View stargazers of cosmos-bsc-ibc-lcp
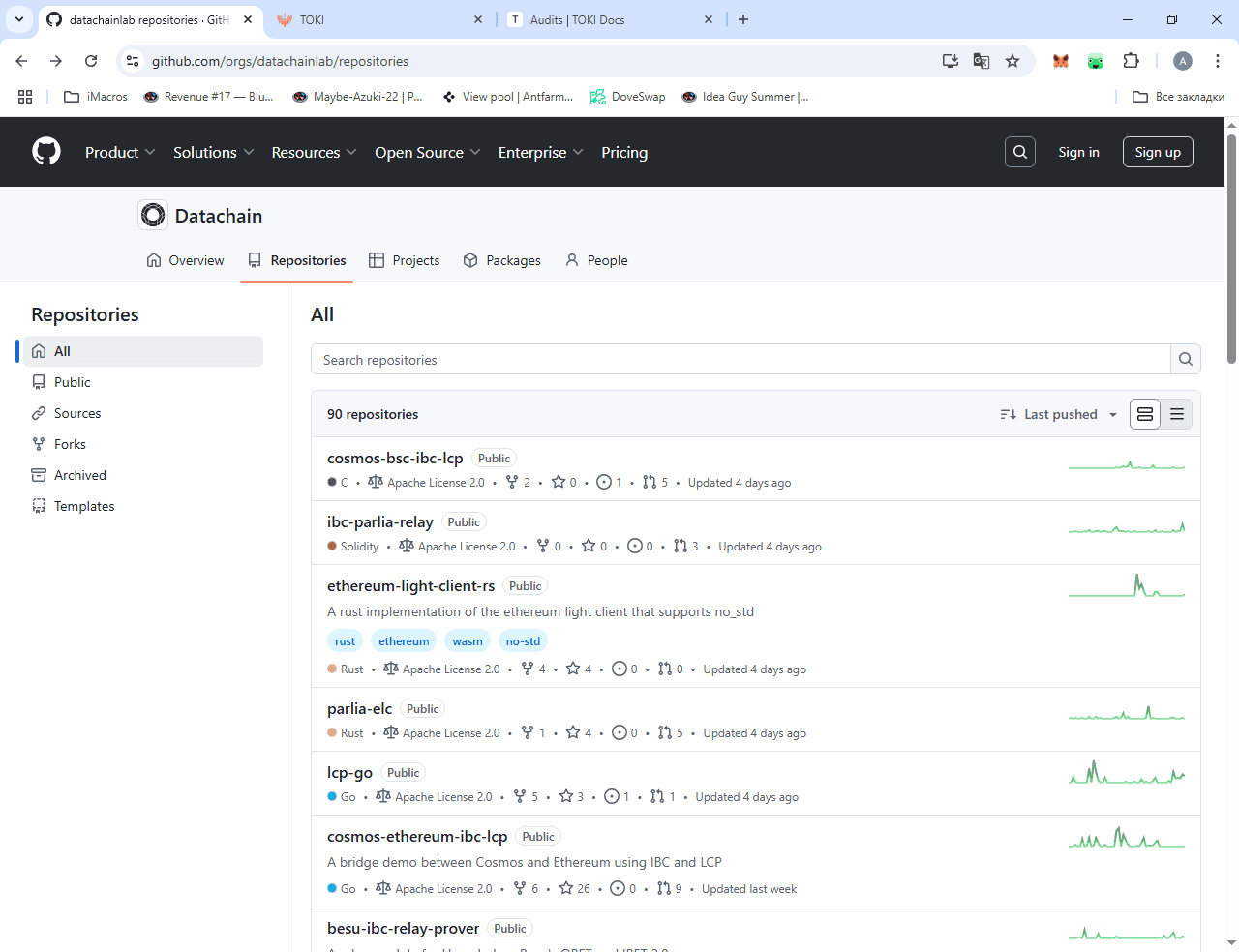The image size is (1239, 952). click(564, 482)
